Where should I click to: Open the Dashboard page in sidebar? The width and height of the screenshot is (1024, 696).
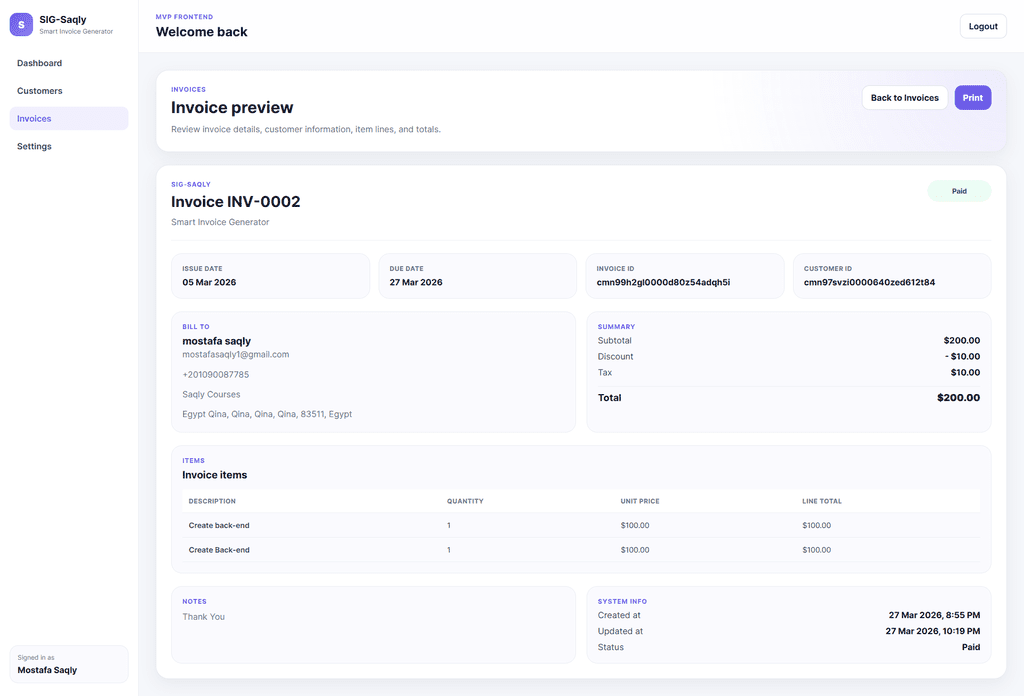tap(40, 63)
